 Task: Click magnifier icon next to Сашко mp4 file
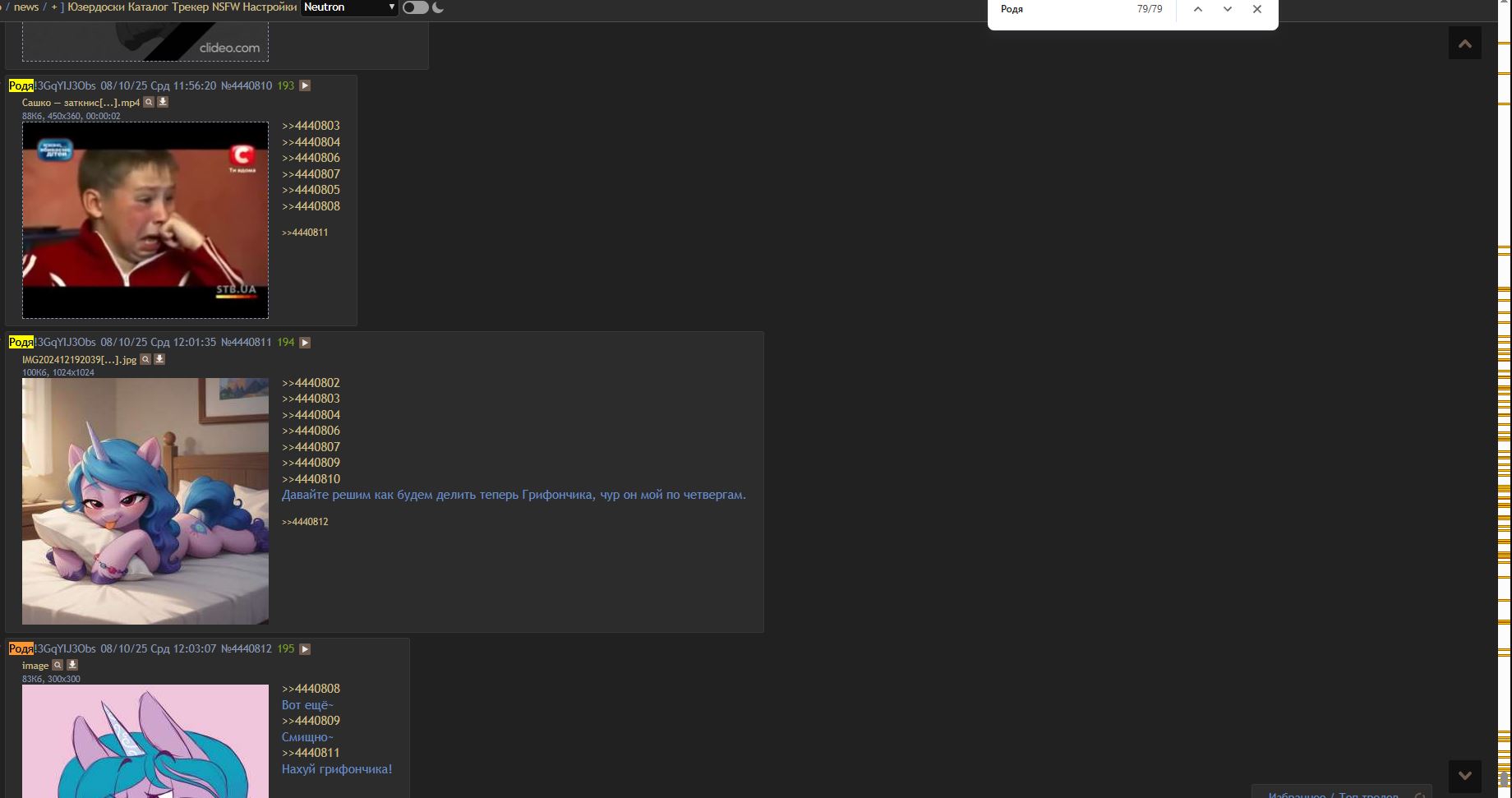[149, 103]
